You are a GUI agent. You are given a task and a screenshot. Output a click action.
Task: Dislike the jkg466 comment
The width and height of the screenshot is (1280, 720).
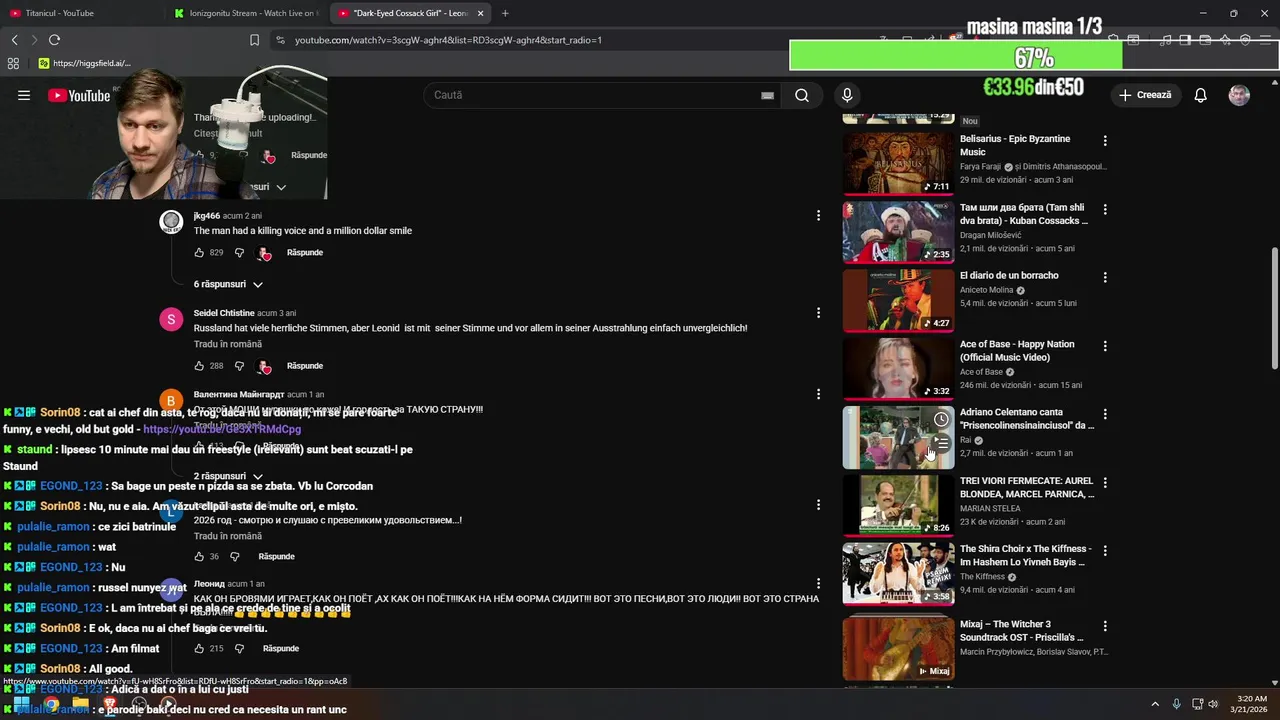(239, 253)
